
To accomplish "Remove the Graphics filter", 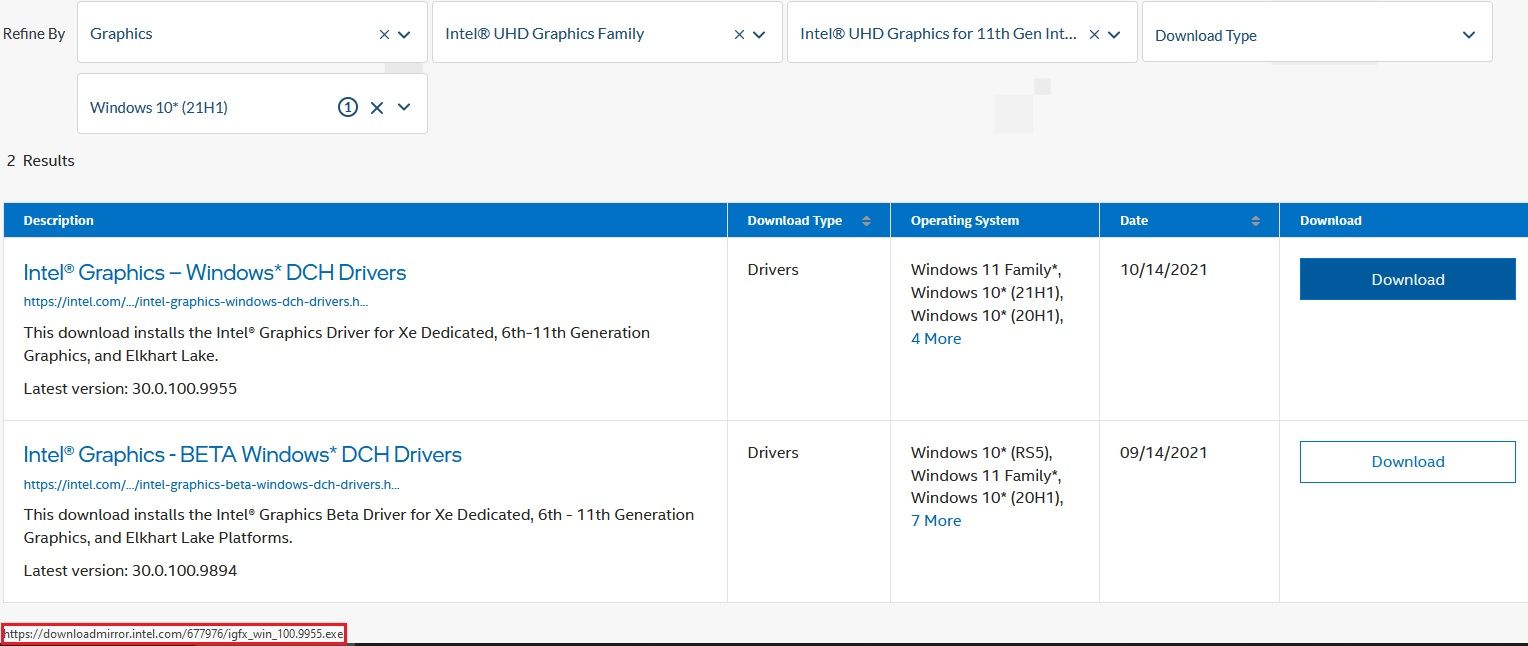I will coord(384,33).
